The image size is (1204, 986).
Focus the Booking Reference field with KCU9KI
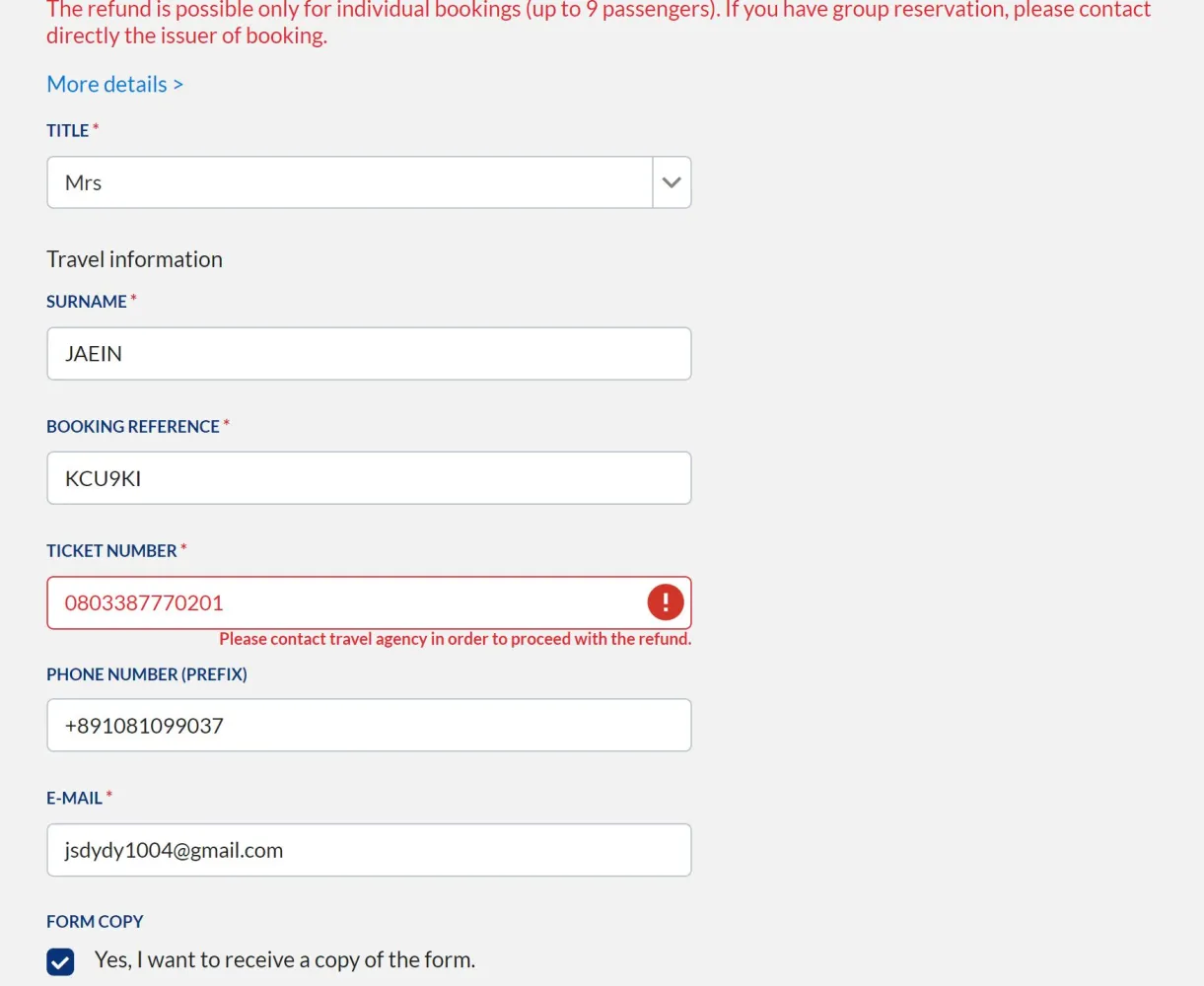pos(369,478)
